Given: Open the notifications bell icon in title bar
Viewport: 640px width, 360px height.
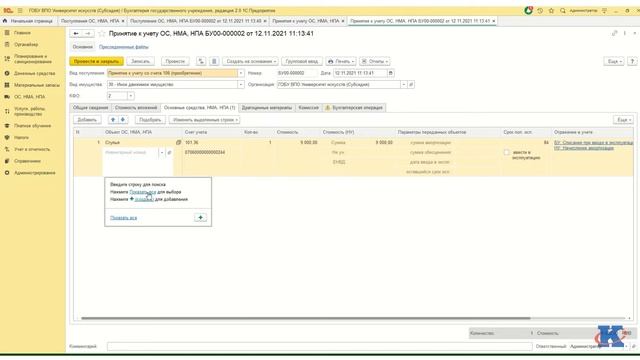Looking at the screenshot, I should [x=529, y=11].
